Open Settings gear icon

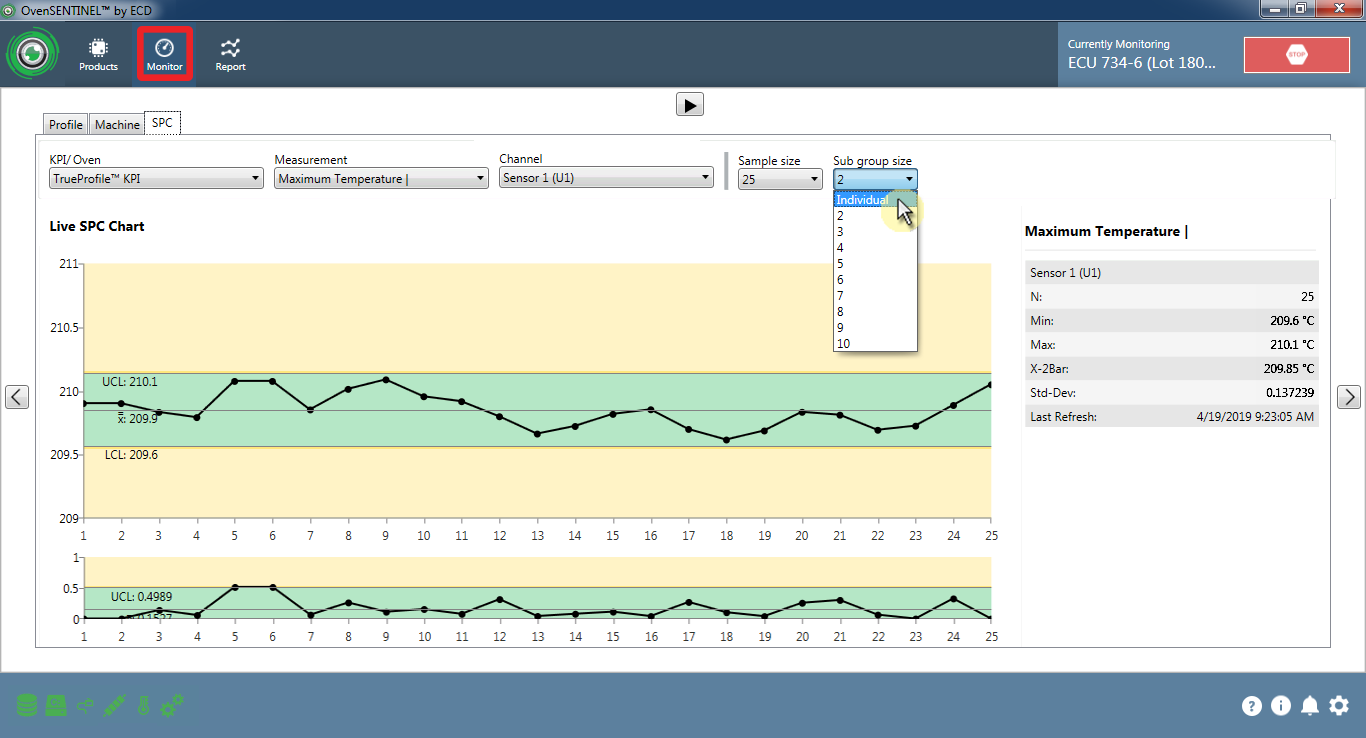[1339, 706]
